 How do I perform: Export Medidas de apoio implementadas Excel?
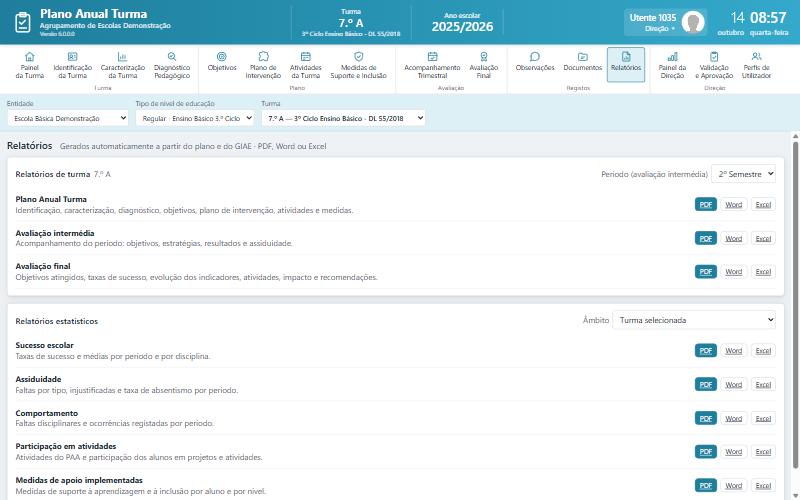(x=763, y=486)
